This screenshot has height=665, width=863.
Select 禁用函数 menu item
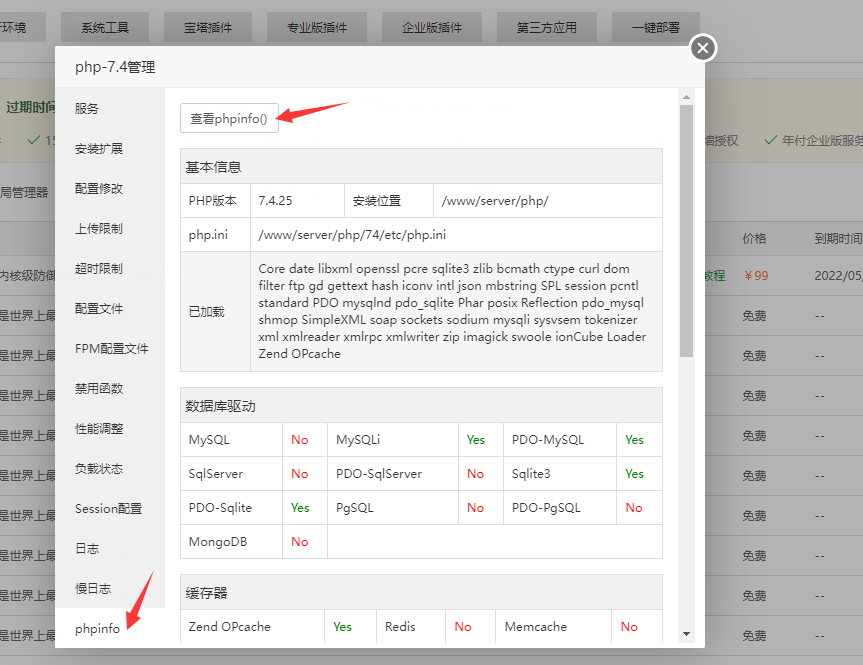coord(99,389)
